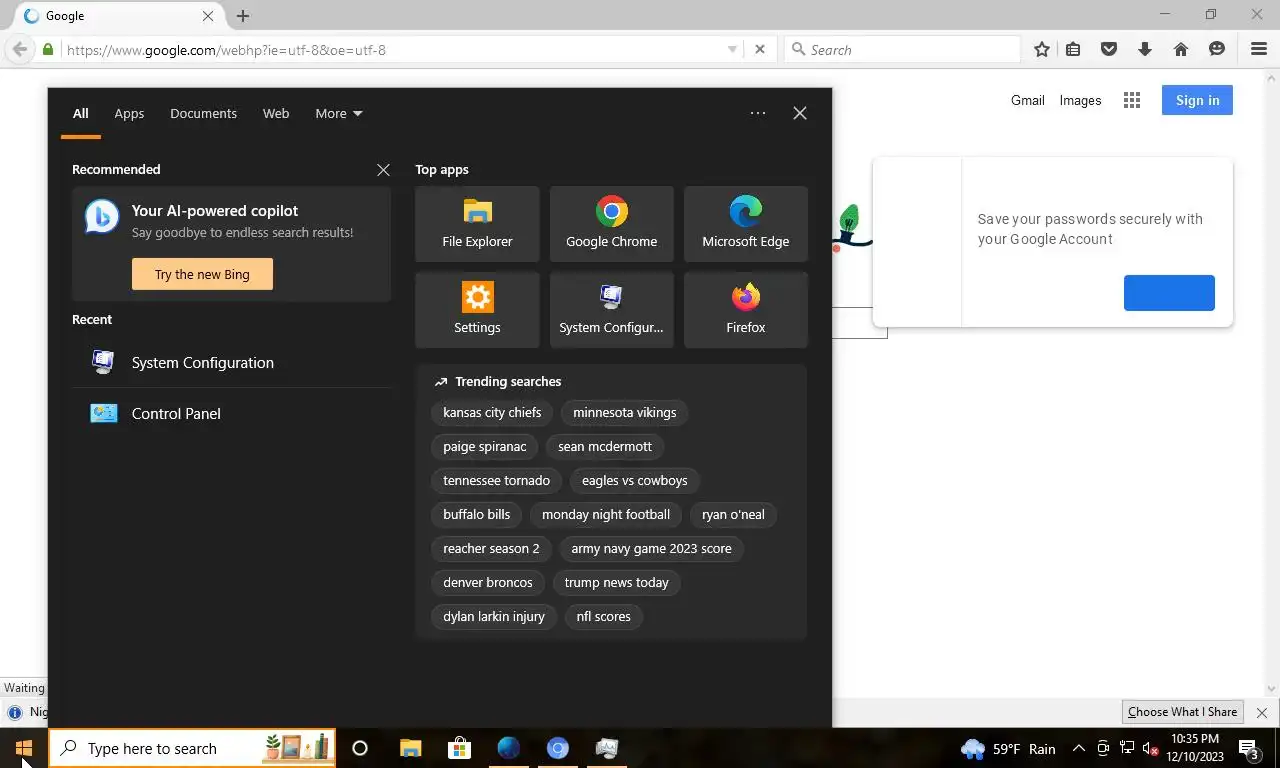Viewport: 1280px width, 768px height.
Task: Open File Explorer on the taskbar
Action: 410,748
